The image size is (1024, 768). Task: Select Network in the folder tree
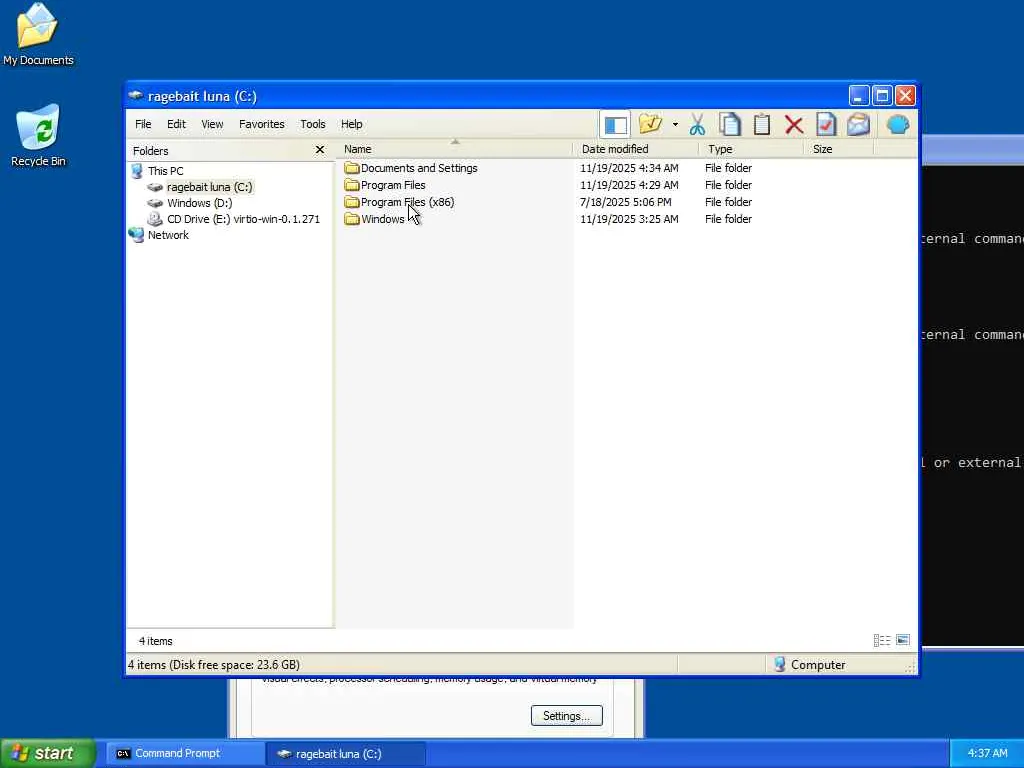tap(168, 235)
